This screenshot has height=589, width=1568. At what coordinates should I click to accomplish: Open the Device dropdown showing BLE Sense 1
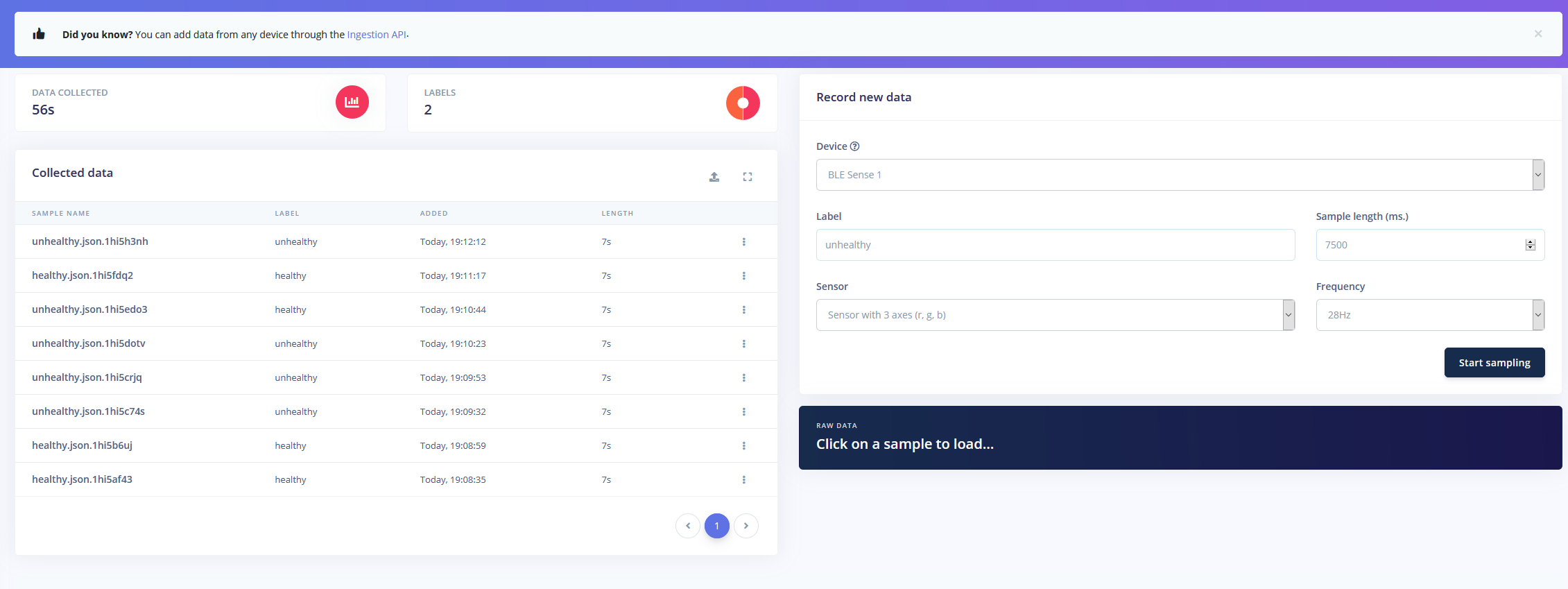click(x=1180, y=175)
